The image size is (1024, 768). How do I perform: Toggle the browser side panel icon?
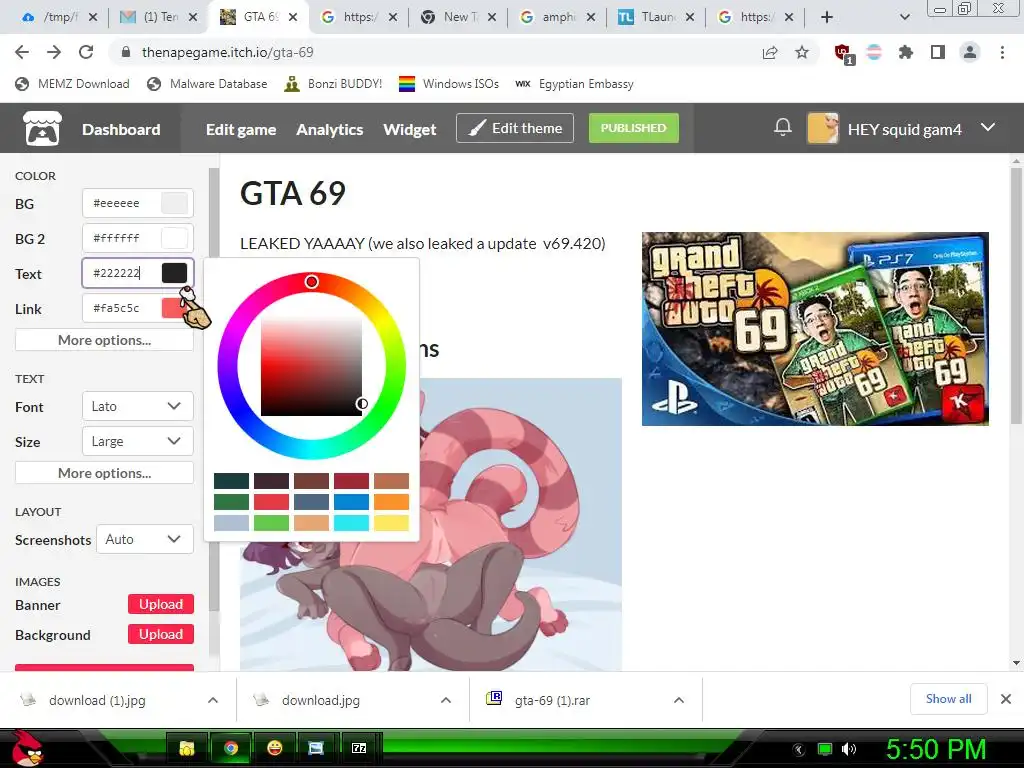(938, 52)
